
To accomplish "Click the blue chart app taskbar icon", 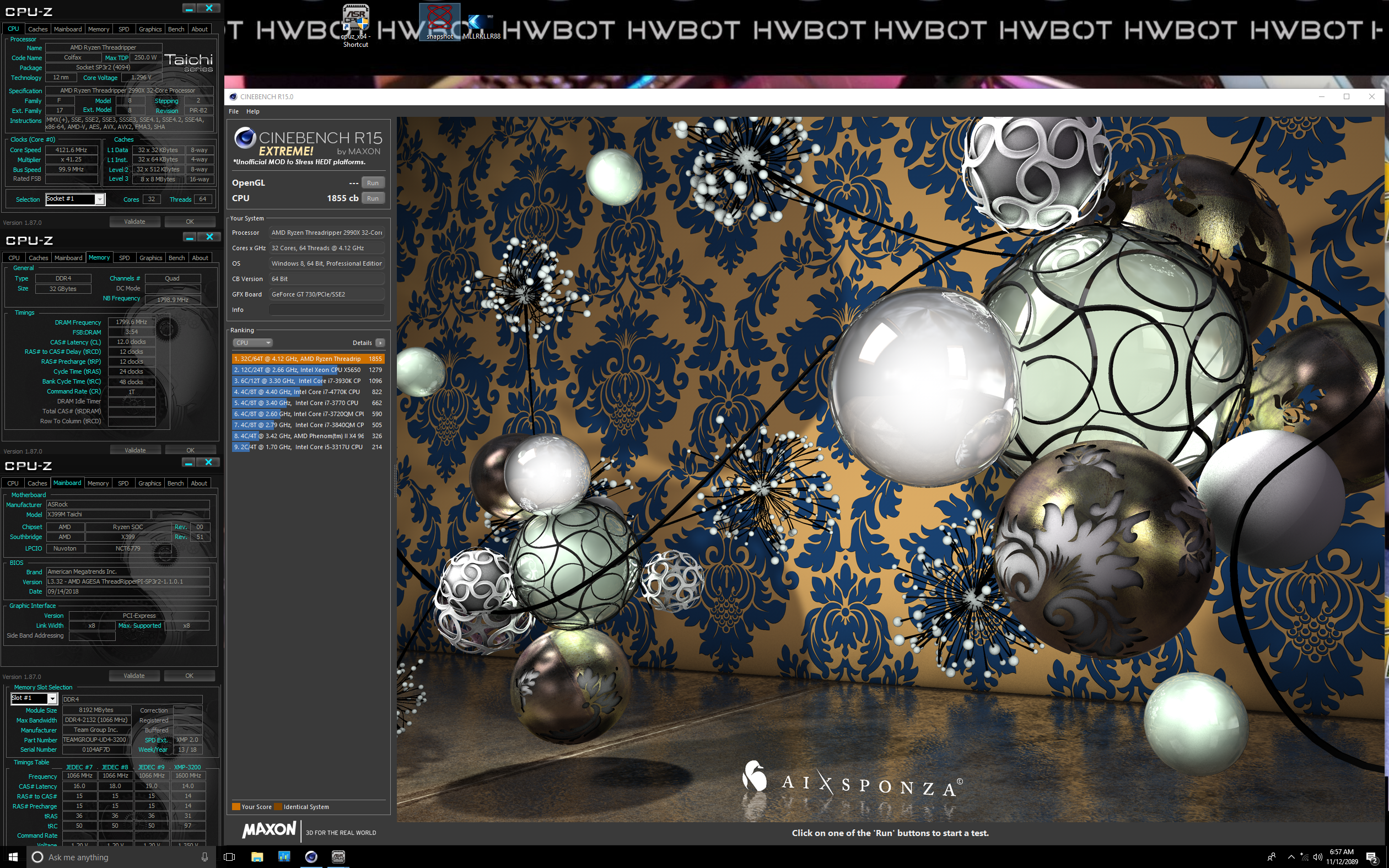I will click(x=284, y=856).
